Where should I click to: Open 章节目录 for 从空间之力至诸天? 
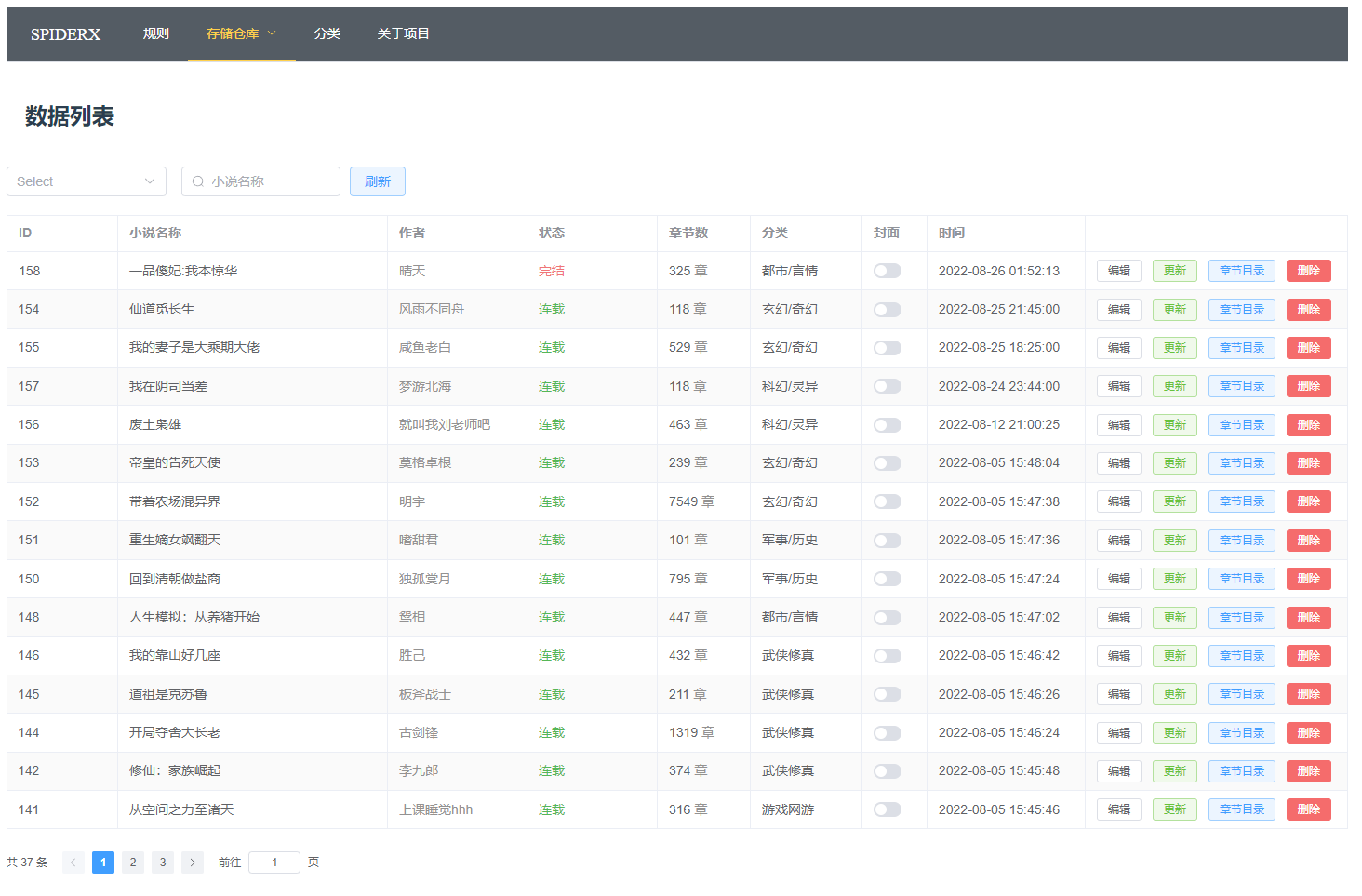1242,809
